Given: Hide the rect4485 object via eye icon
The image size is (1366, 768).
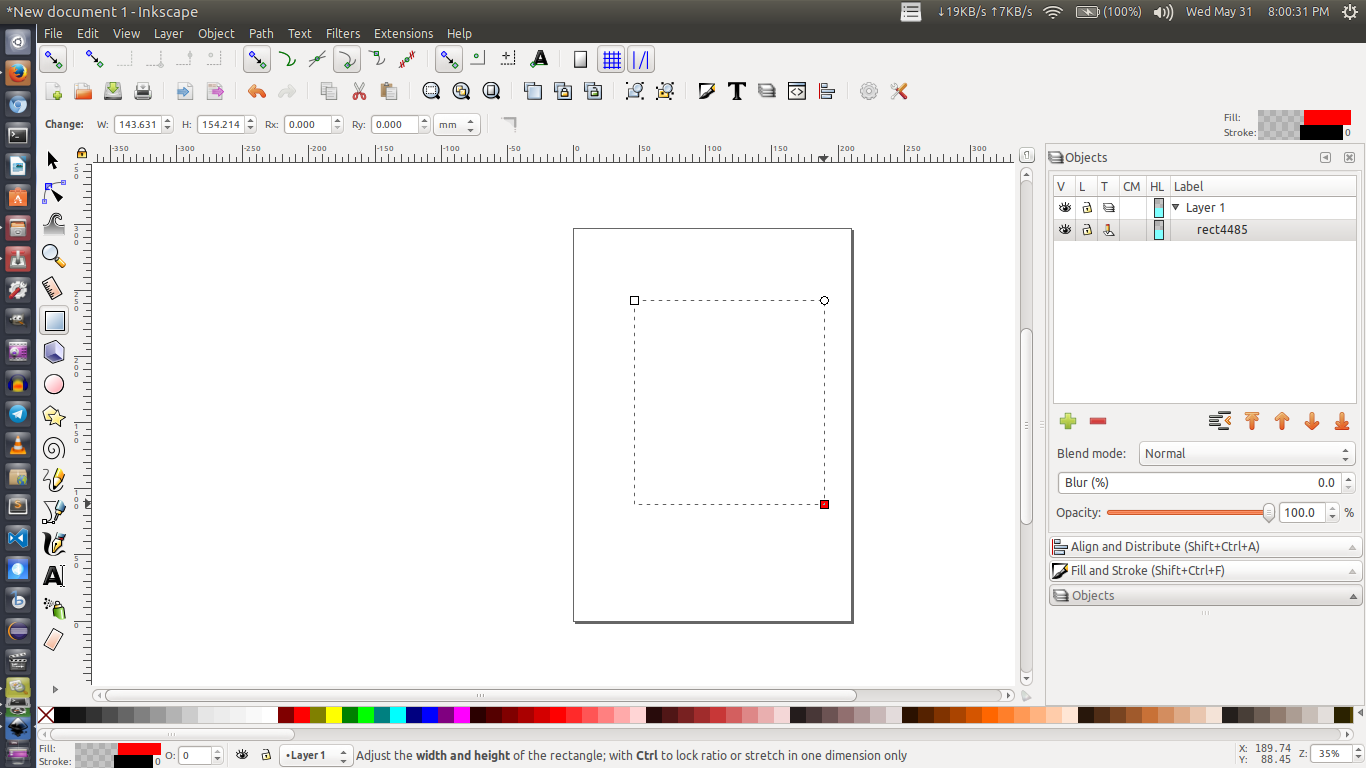Looking at the screenshot, I should pyautogui.click(x=1064, y=230).
